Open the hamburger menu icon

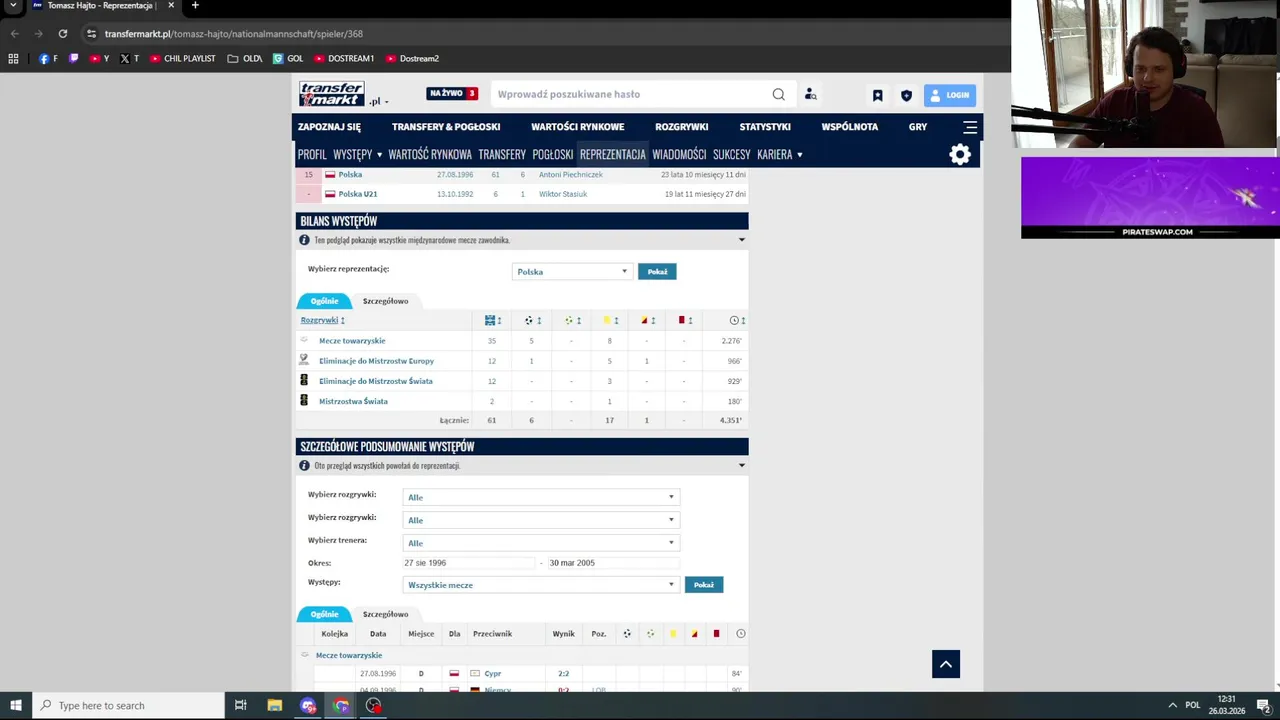click(970, 127)
